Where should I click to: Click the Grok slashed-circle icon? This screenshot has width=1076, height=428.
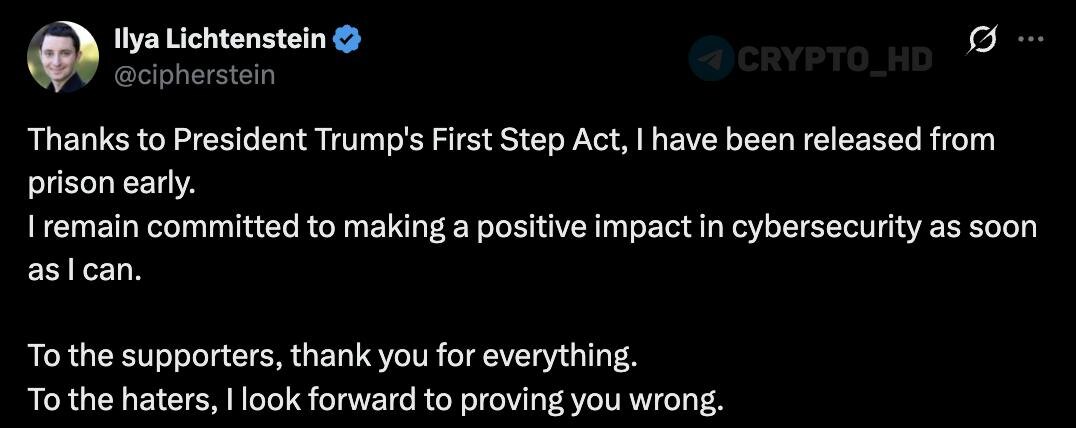pos(982,40)
